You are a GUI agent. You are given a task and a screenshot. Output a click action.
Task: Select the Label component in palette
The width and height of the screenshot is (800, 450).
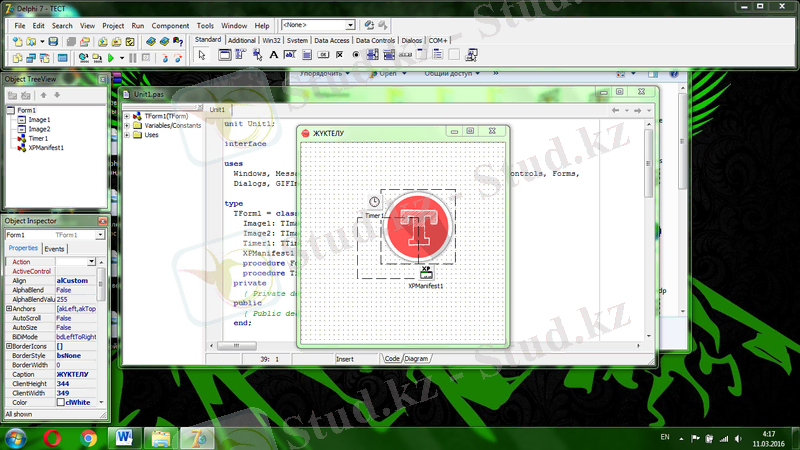point(273,55)
